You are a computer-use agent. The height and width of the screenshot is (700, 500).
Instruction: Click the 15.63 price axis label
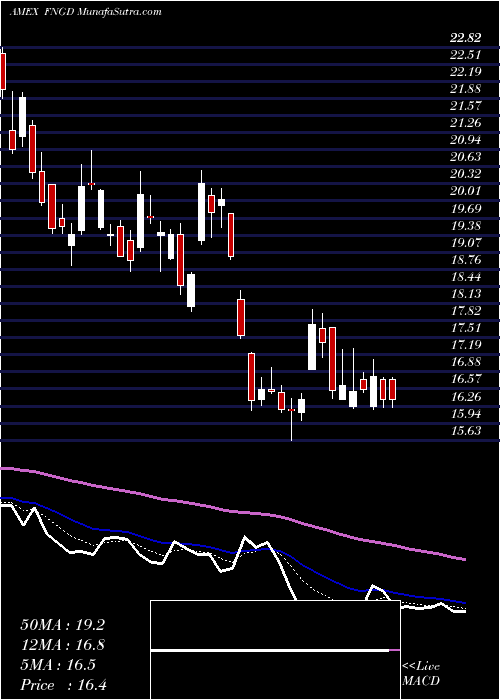466,430
